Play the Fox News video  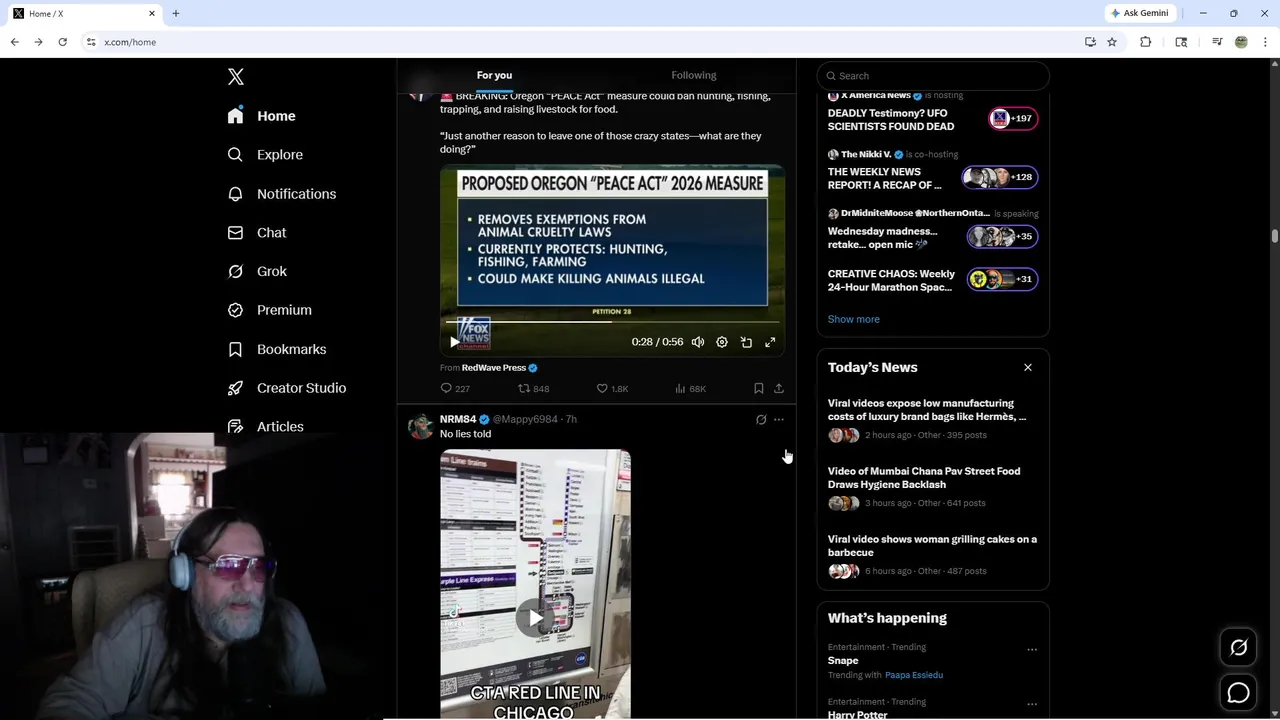pos(455,342)
